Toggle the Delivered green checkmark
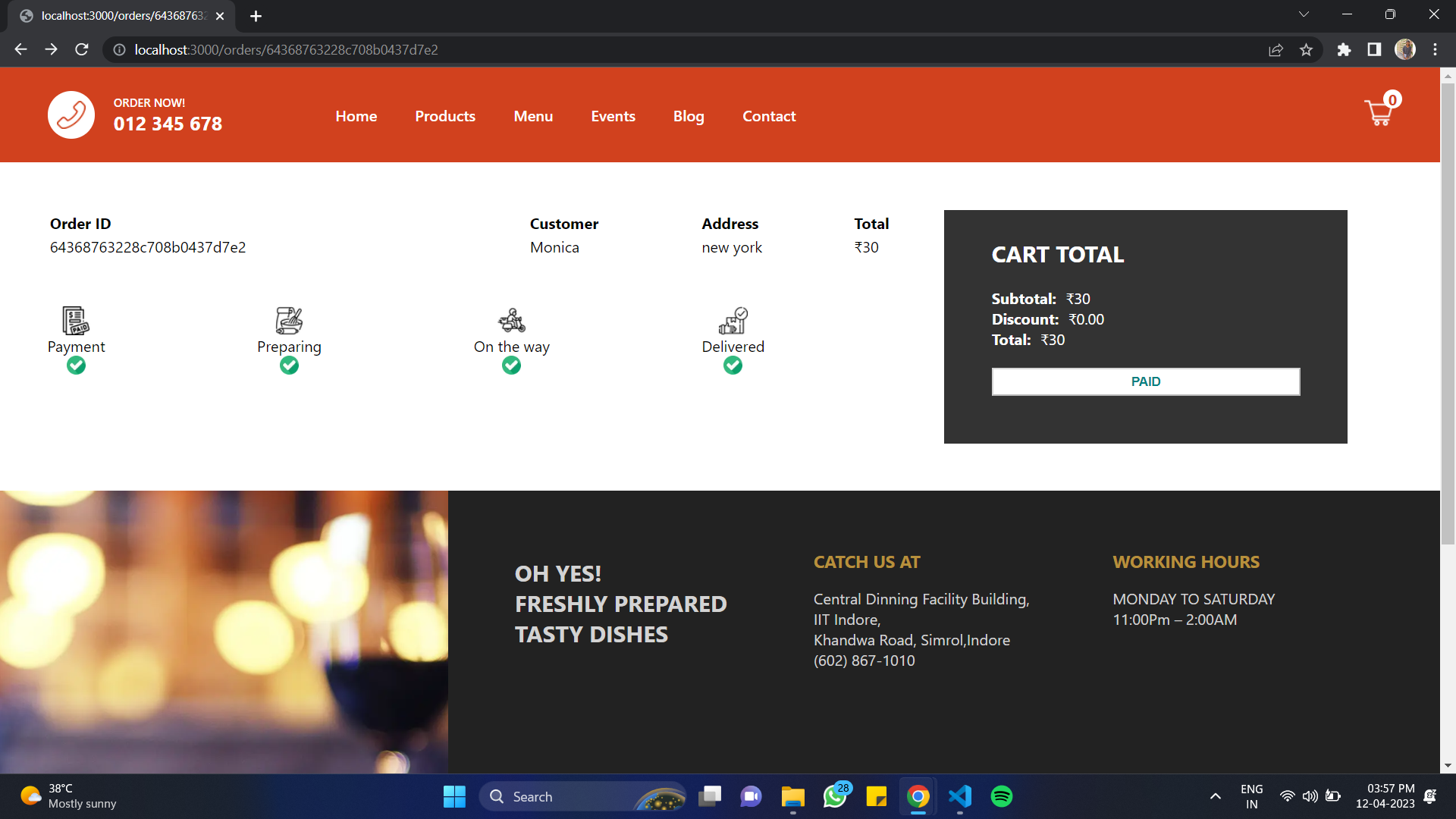The height and width of the screenshot is (819, 1456). [x=733, y=366]
